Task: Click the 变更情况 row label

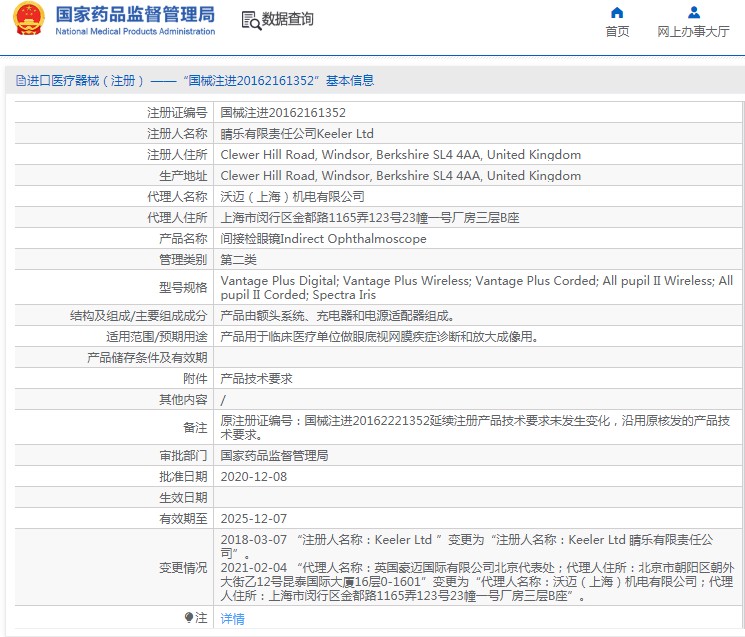Action: coord(183,567)
